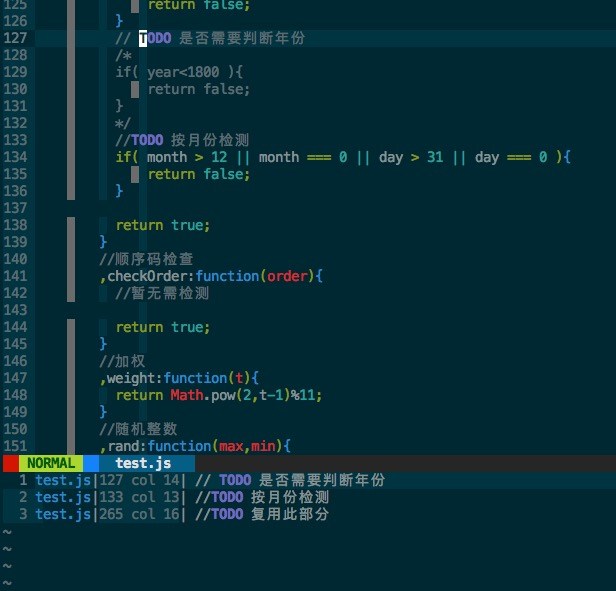This screenshot has height=591, width=616.
Task: Click the comment //随机整数
Action: [139, 429]
